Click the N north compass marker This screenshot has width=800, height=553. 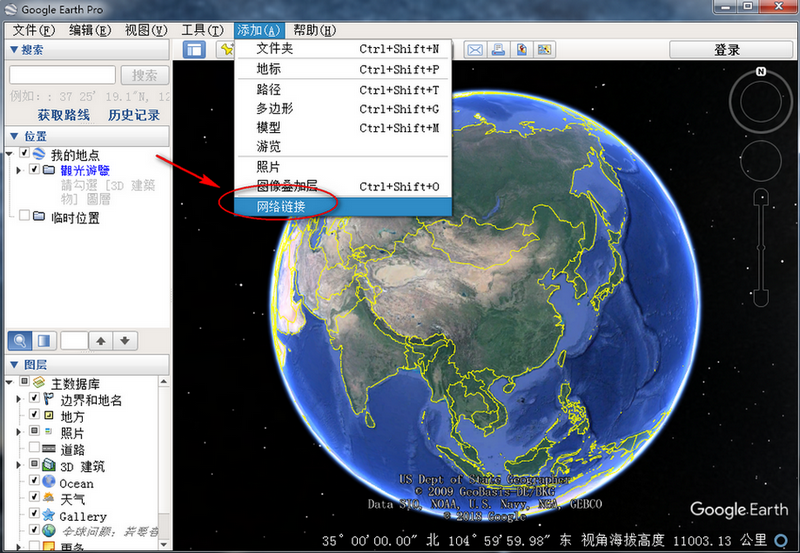point(761,72)
